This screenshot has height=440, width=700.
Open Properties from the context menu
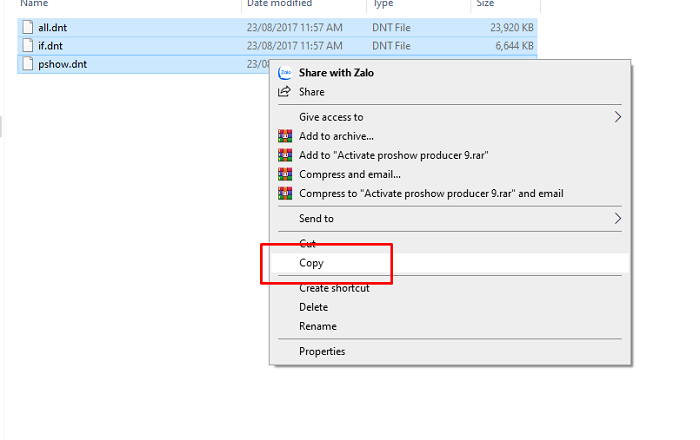(x=450, y=352)
